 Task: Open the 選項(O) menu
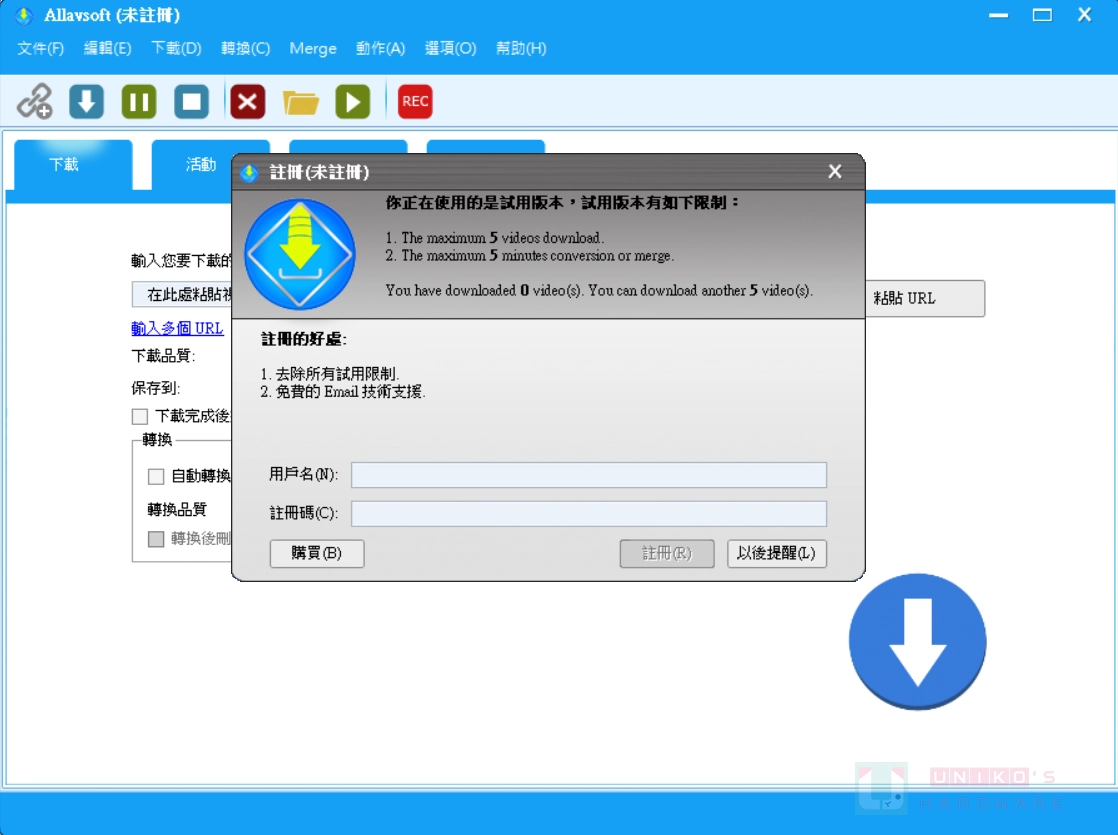point(450,48)
